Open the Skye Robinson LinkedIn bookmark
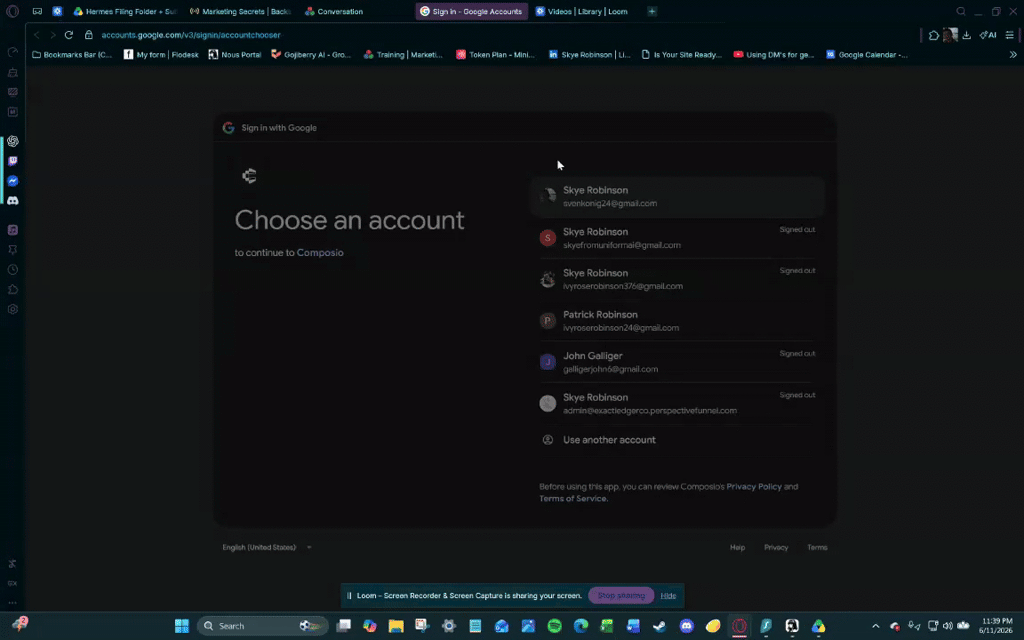The image size is (1024, 640). click(x=590, y=55)
